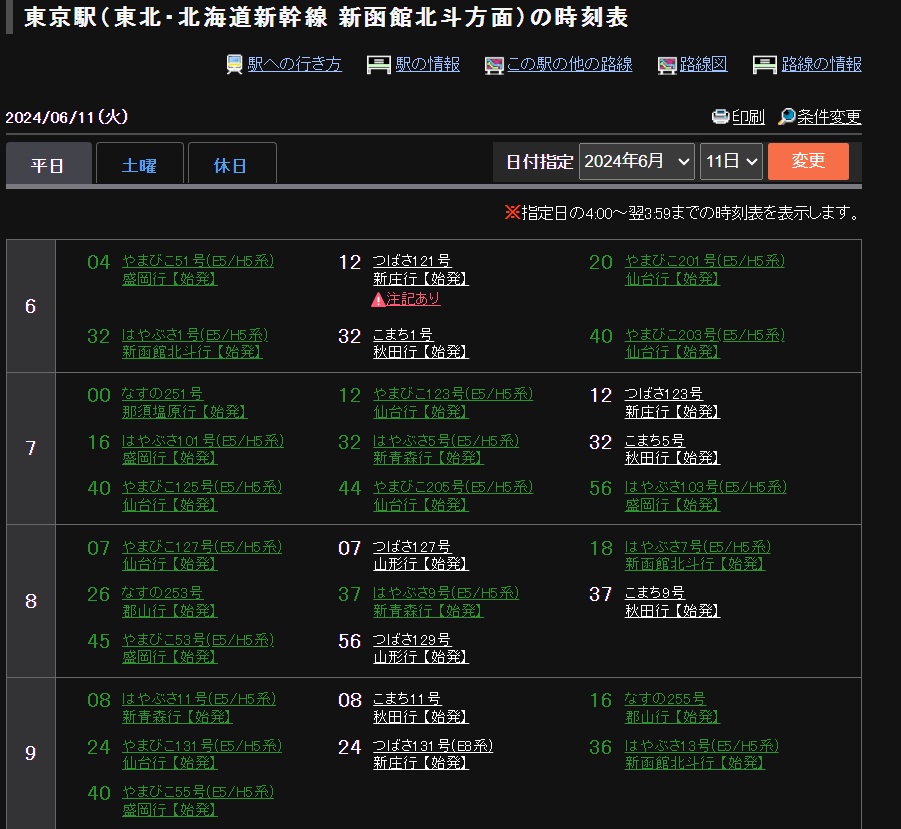Open the 06:12 つばさ121号 link
Viewport: 901px width, 829px height.
[411, 262]
